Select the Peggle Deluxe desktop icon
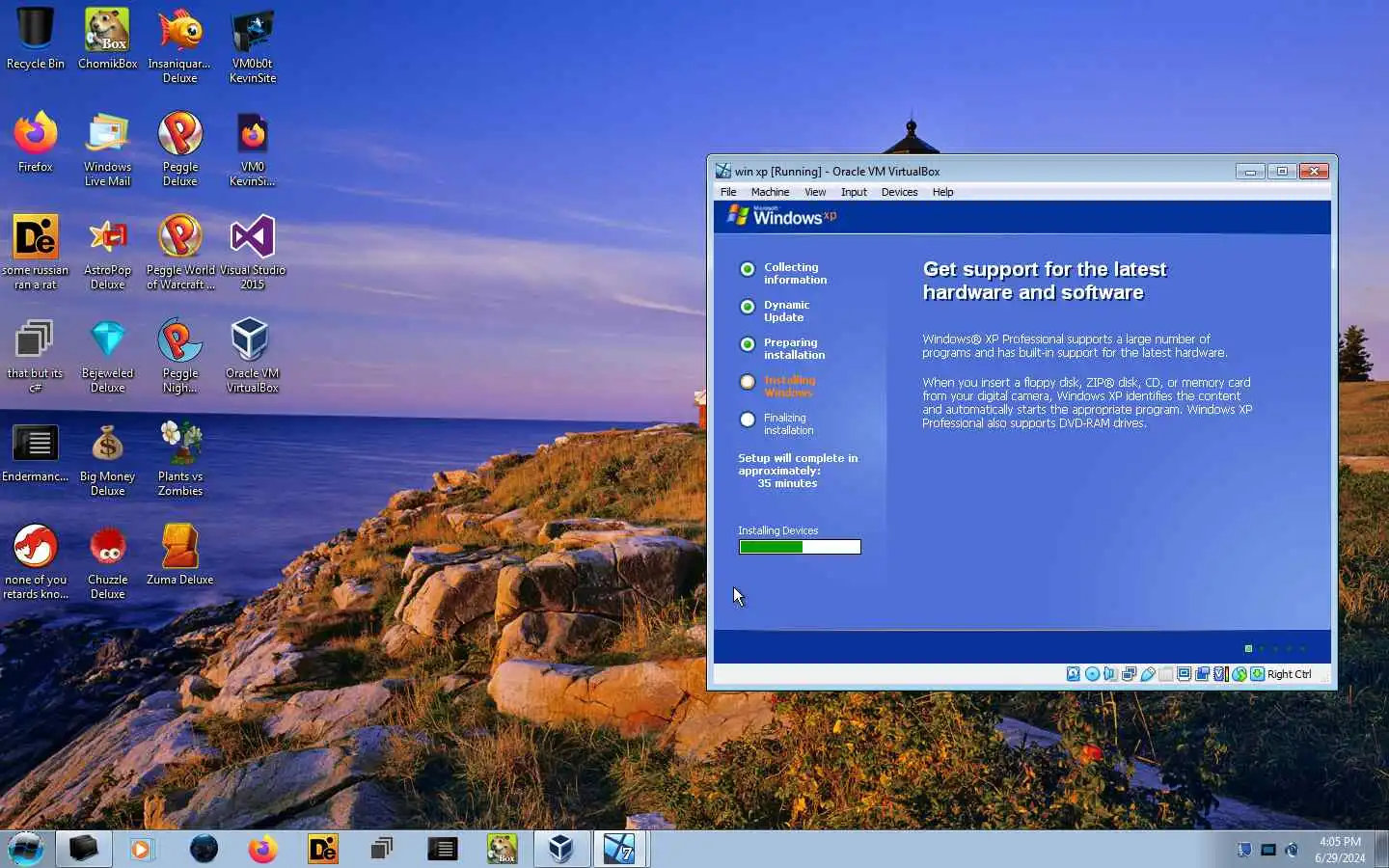The image size is (1389, 868). pyautogui.click(x=180, y=149)
